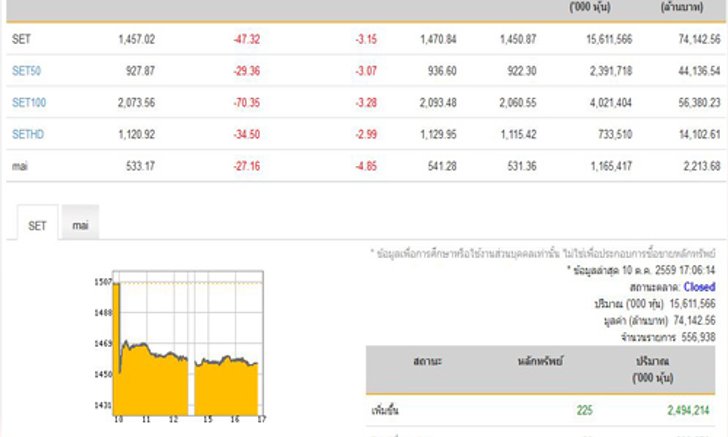Select SET50 value 44,136.54
Screen dimensions: 728x437
[699, 71]
